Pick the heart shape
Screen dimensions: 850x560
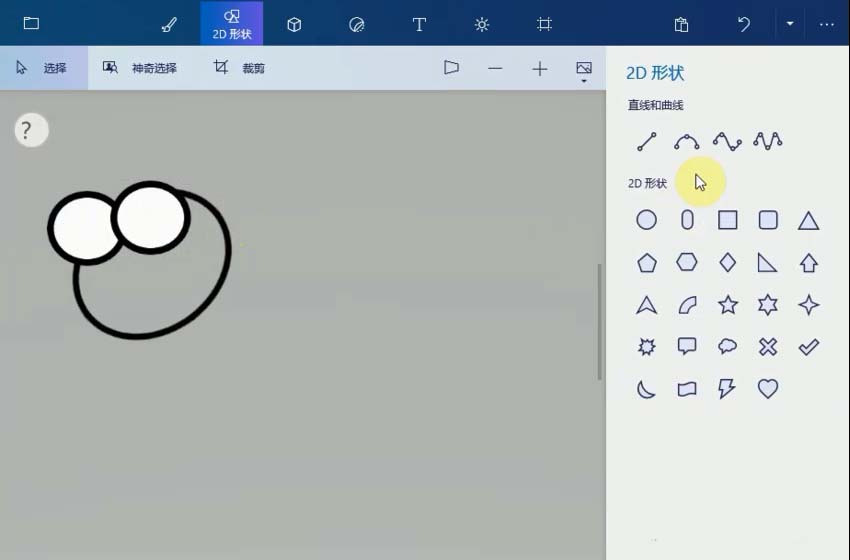coord(768,389)
